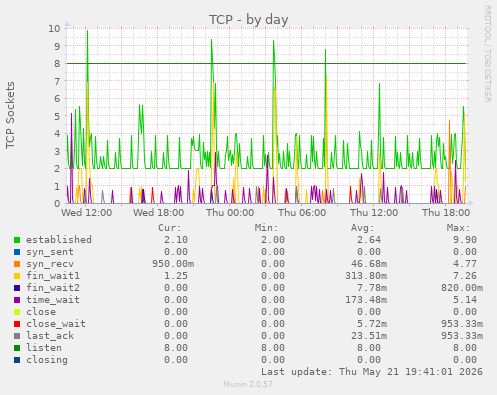The image size is (497, 395).
Task: Select the 'close' legend label
Action: 41,312
